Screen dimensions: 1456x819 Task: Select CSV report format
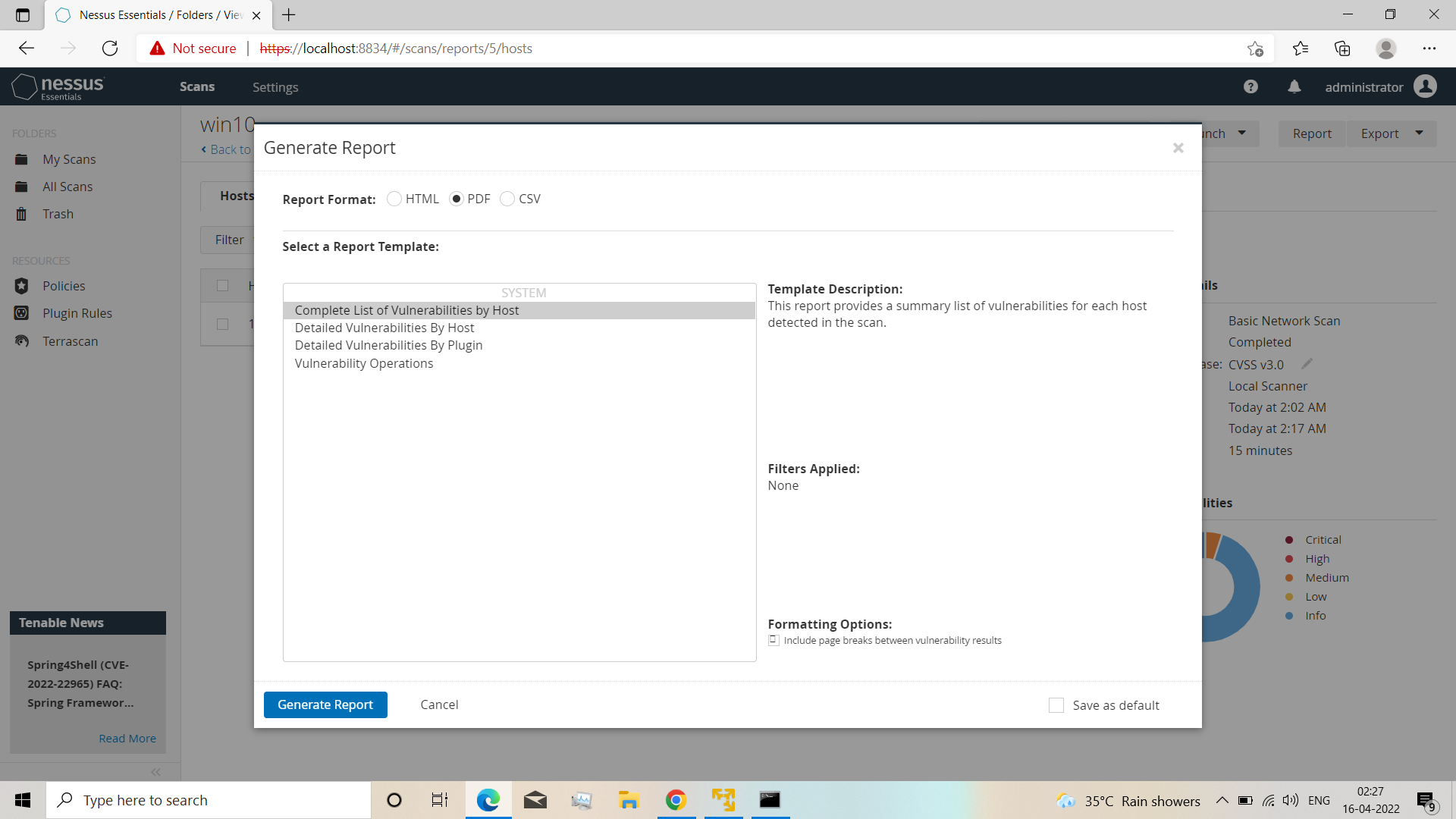507,199
